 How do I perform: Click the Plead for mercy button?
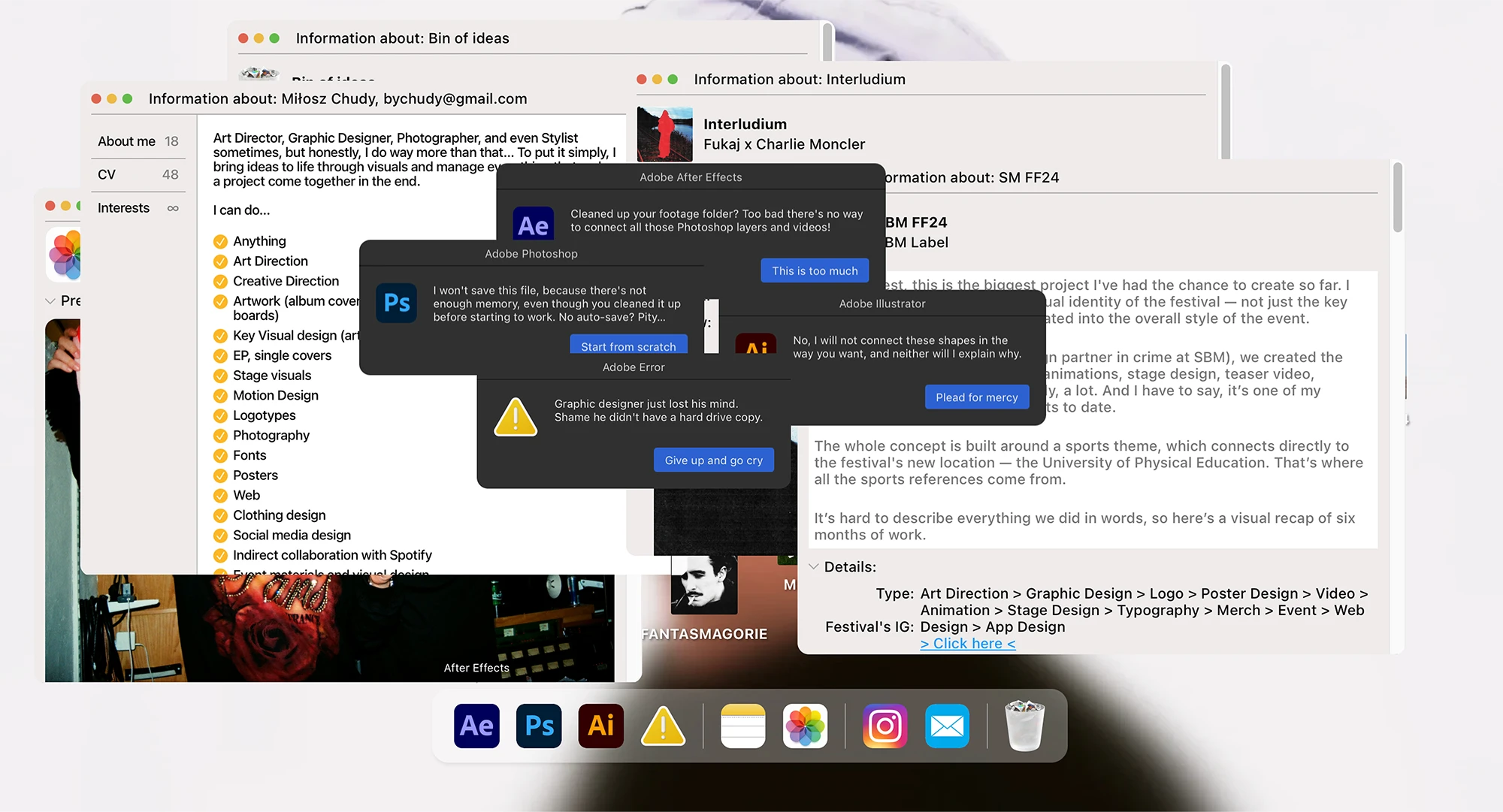pos(976,397)
